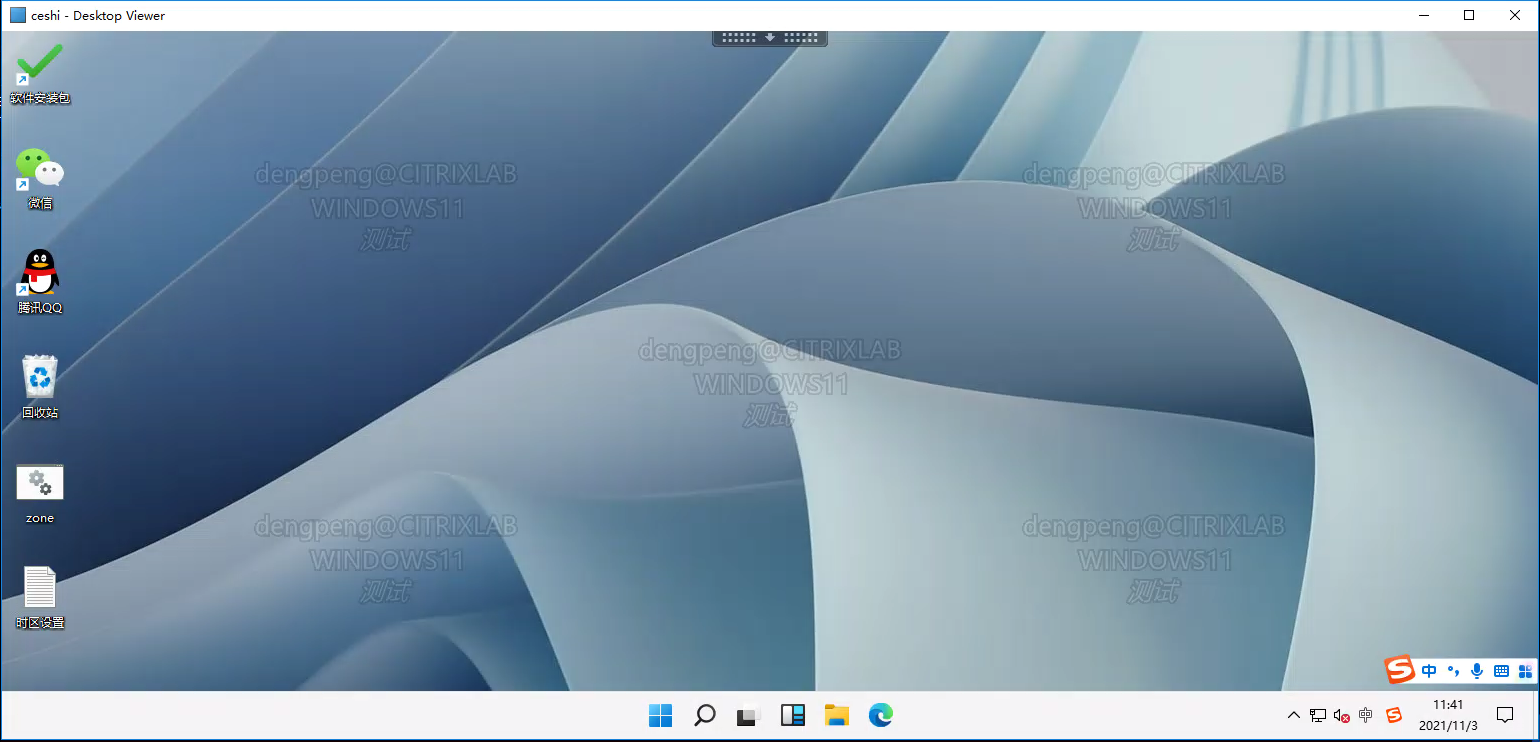Select the 时区设置 text file icon
This screenshot has height=742, width=1540.
point(40,597)
